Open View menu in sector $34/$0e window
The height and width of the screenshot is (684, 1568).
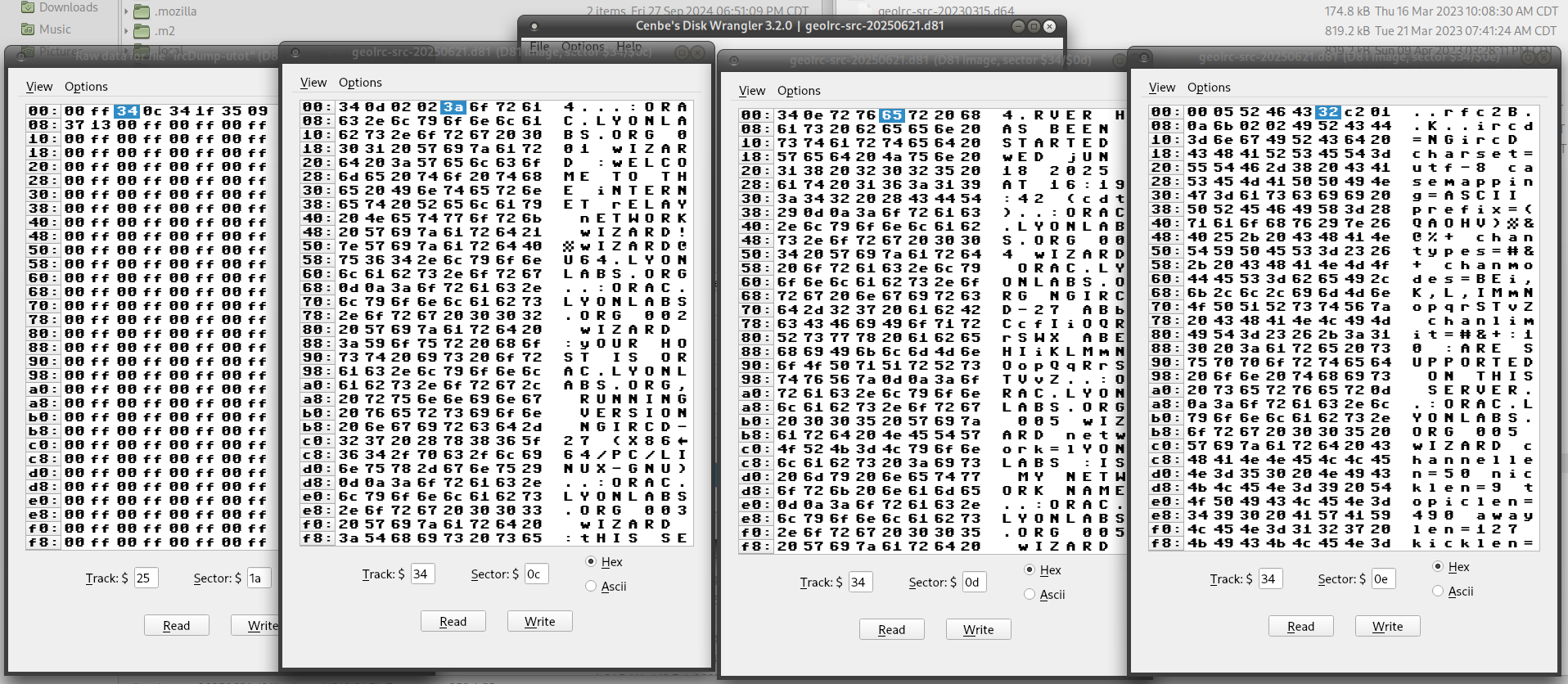coord(1162,88)
